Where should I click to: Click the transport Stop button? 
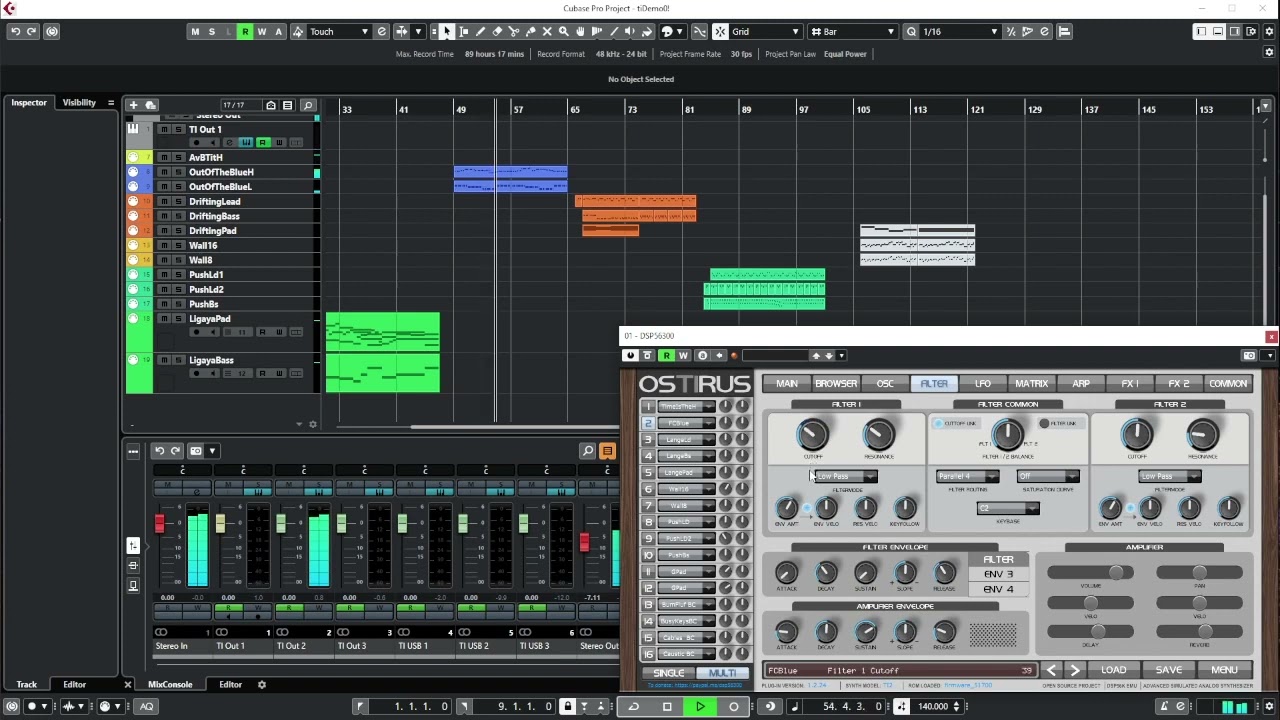tap(667, 706)
